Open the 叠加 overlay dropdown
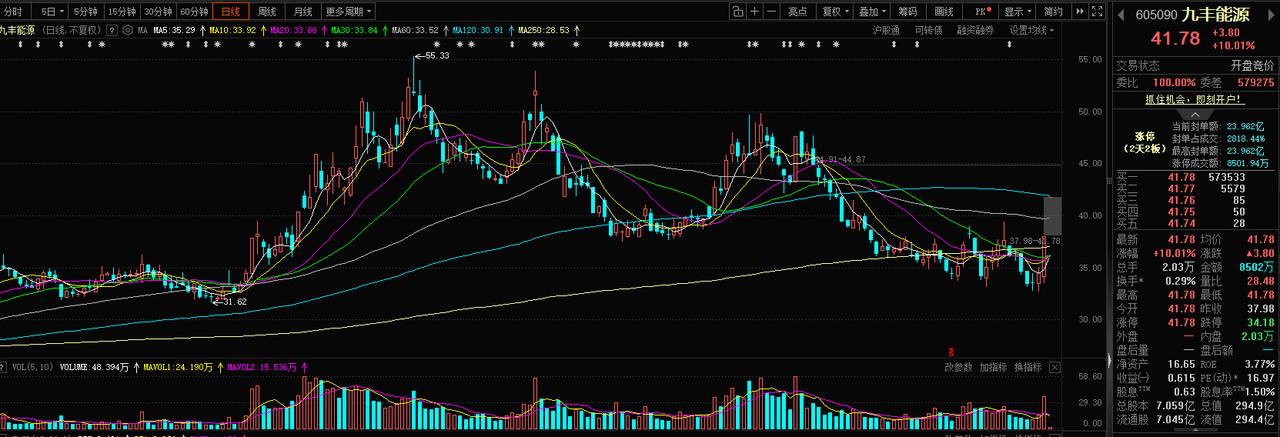Viewport: 1280px width, 437px height. (872, 11)
